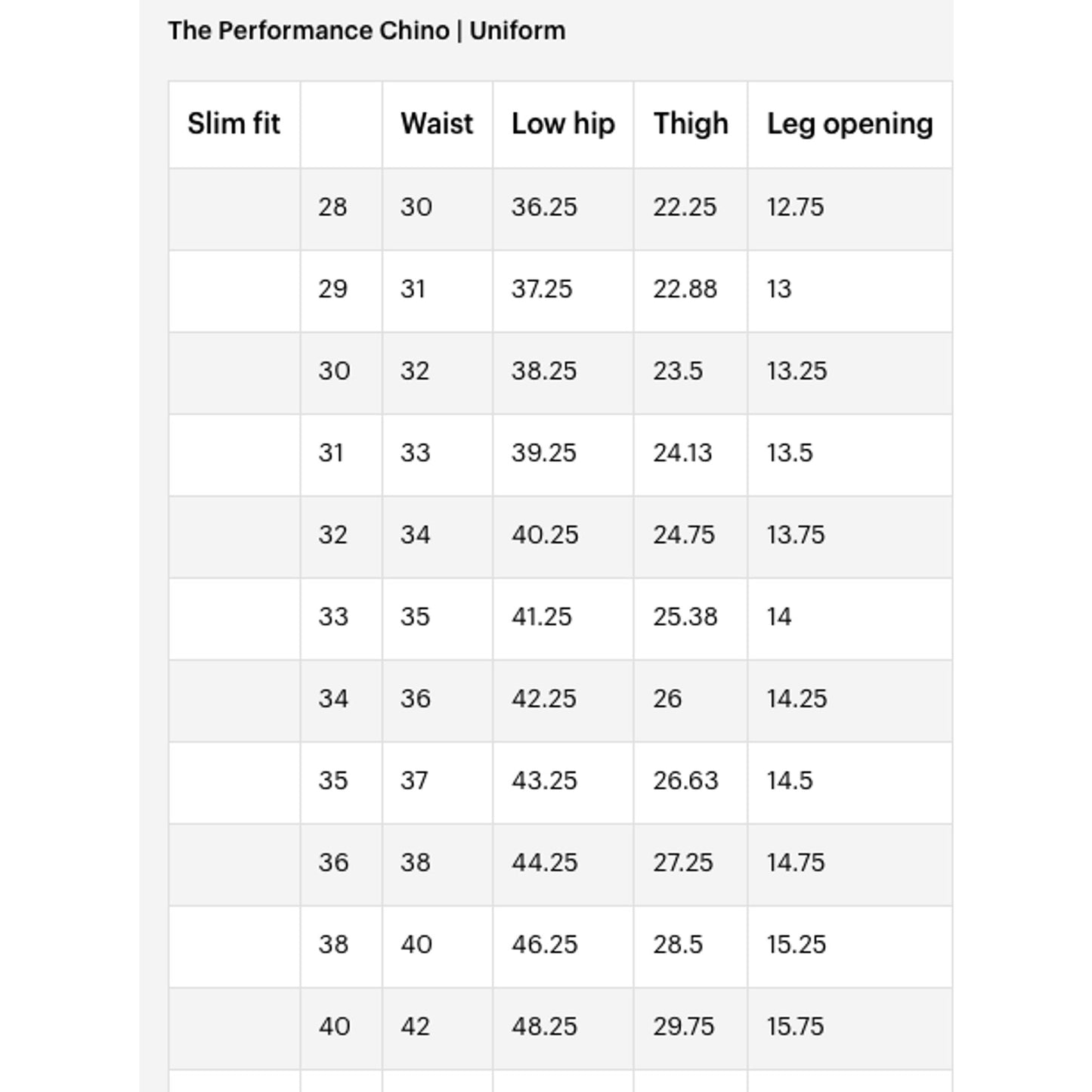Click the 26.63 thigh value

pyautogui.click(x=685, y=781)
